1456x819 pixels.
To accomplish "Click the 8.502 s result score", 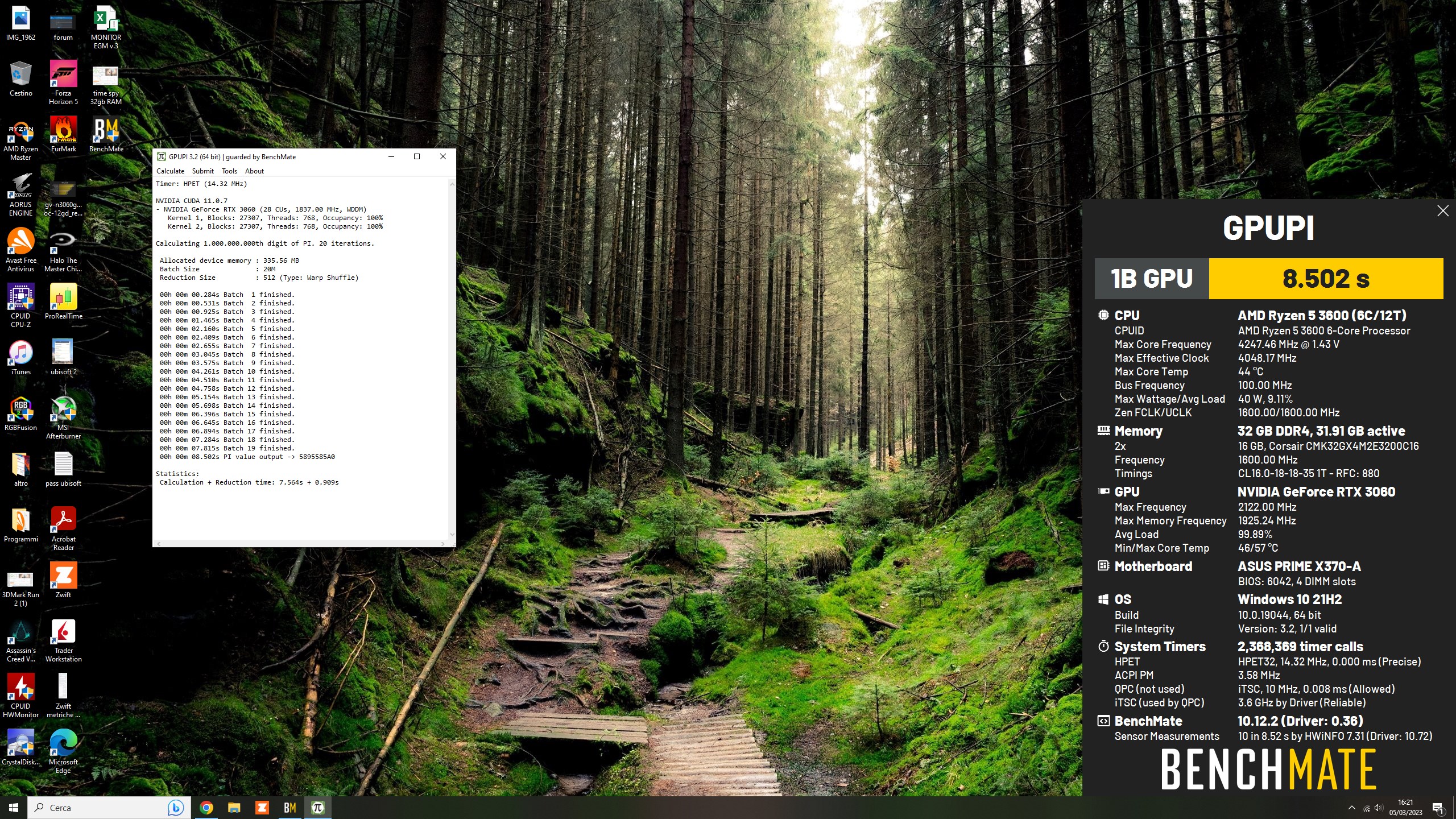I will pyautogui.click(x=1326, y=279).
